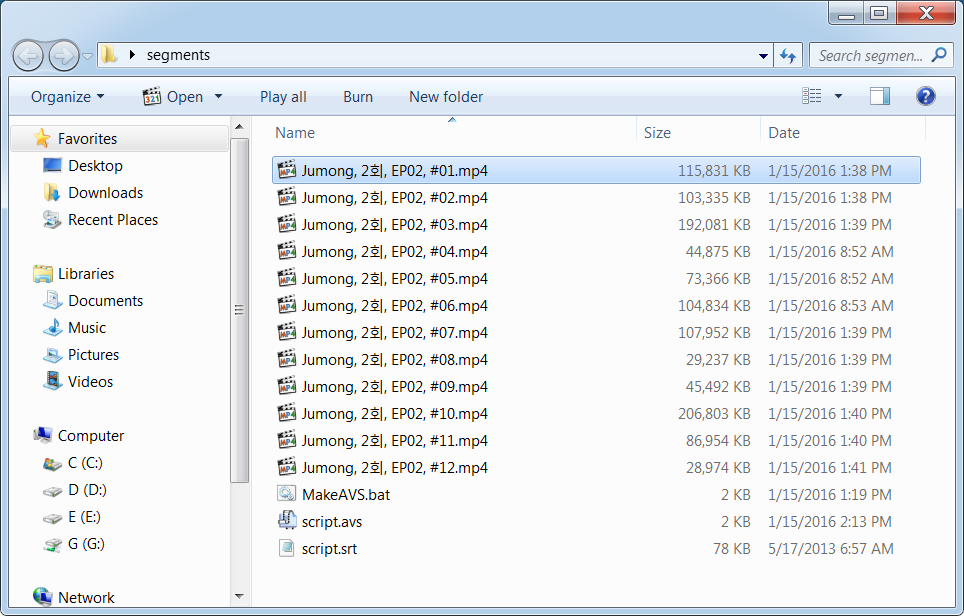Image resolution: width=964 pixels, height=616 pixels.
Task: Open Downloads in Favorites
Action: [105, 193]
